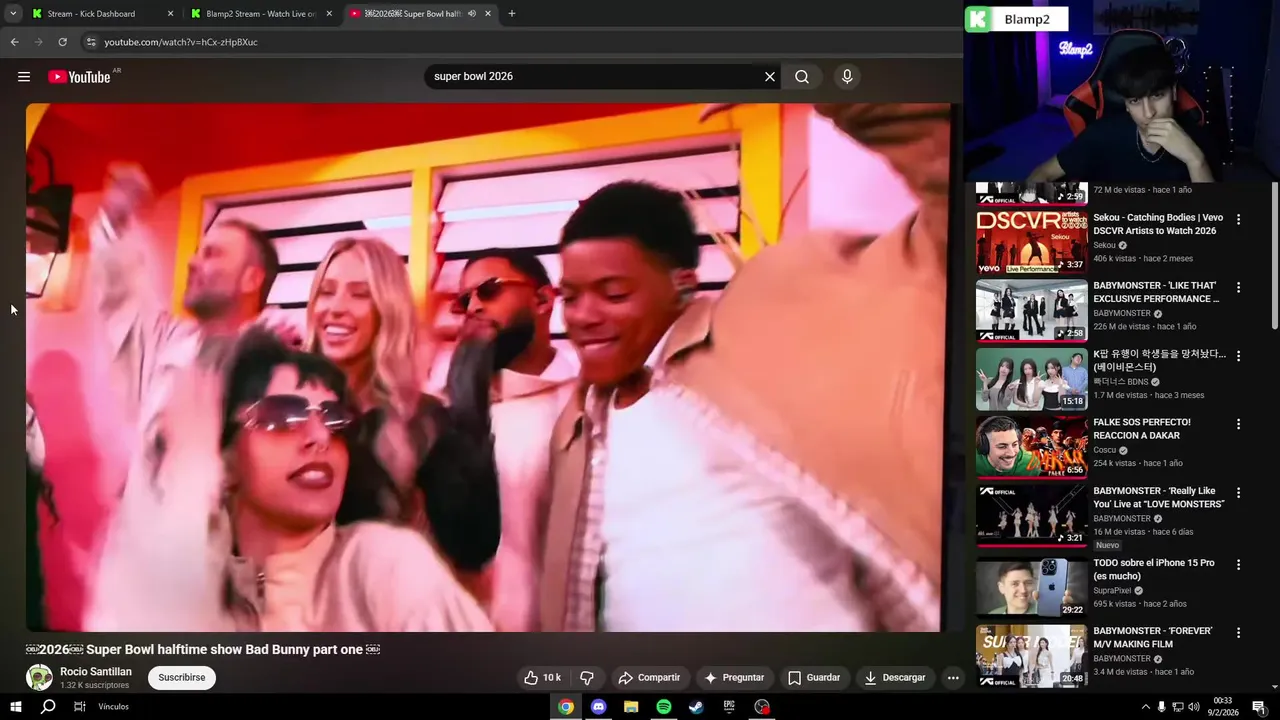Click the SupraPixel channel name
The width and height of the screenshot is (1280, 720).
[1112, 590]
